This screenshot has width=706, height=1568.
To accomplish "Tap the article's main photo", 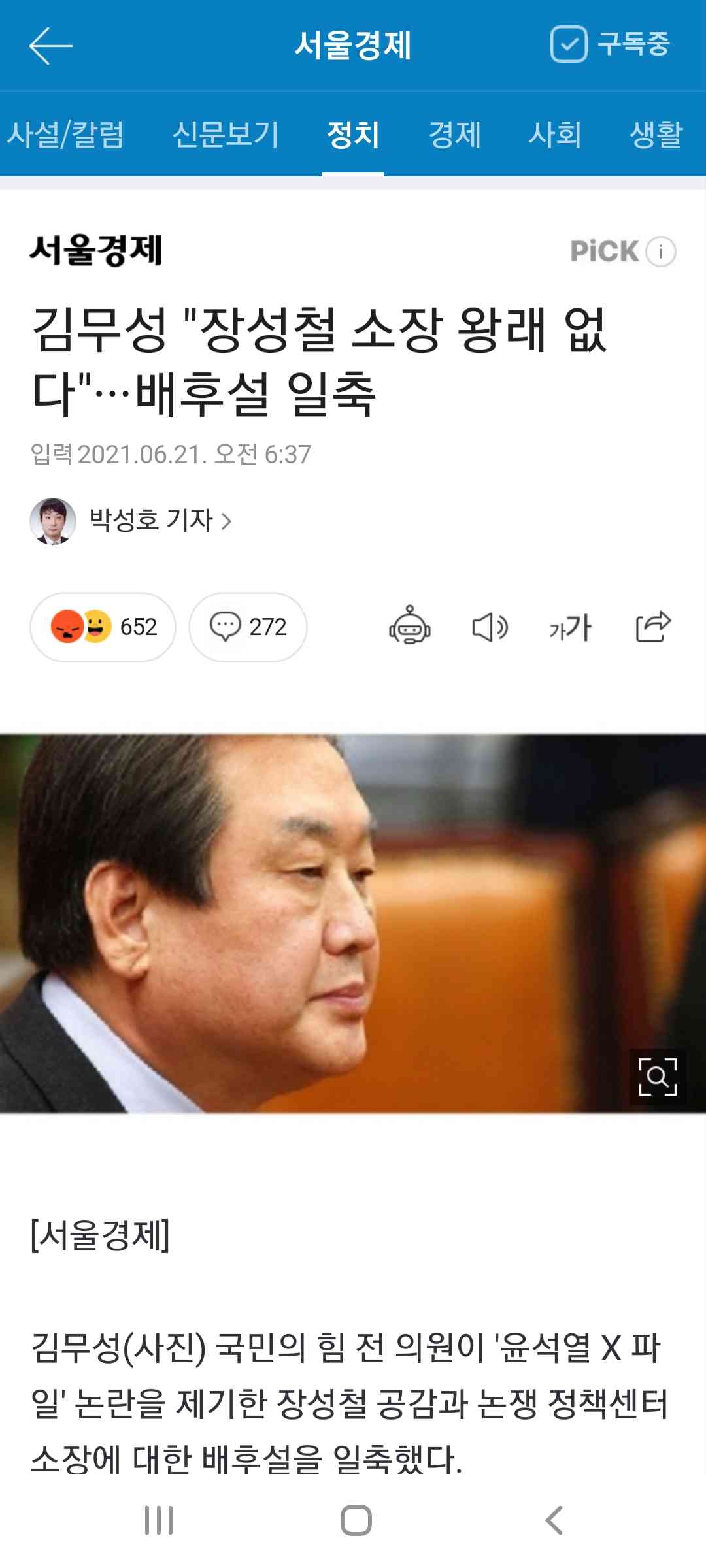I will click(353, 924).
